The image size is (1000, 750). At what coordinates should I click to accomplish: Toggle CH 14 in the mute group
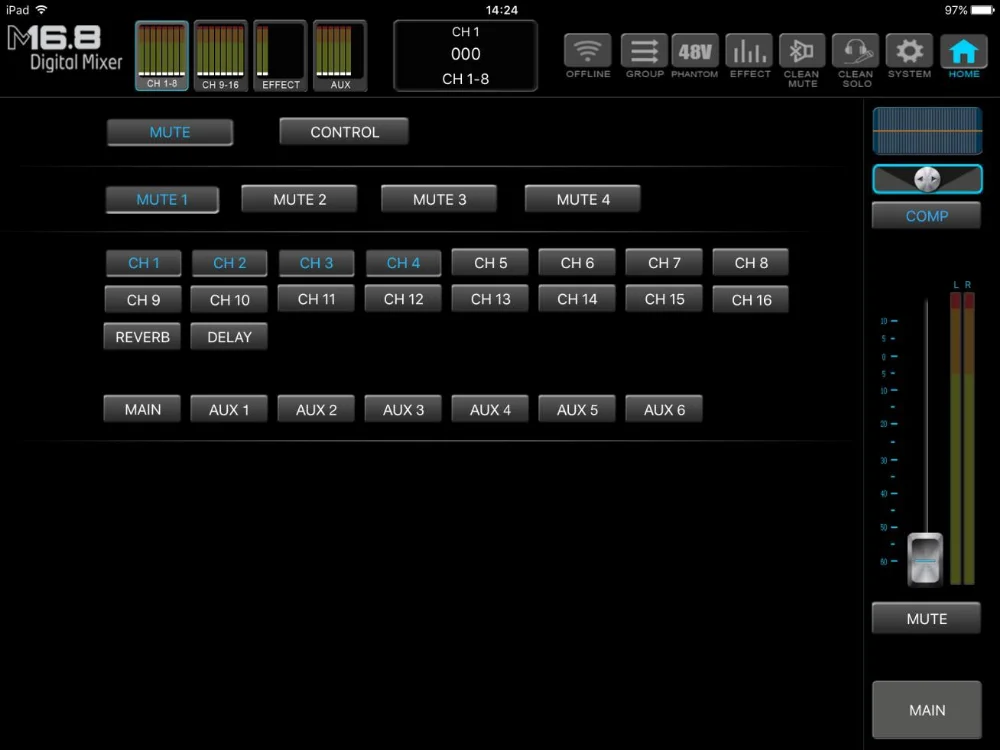[x=577, y=298]
